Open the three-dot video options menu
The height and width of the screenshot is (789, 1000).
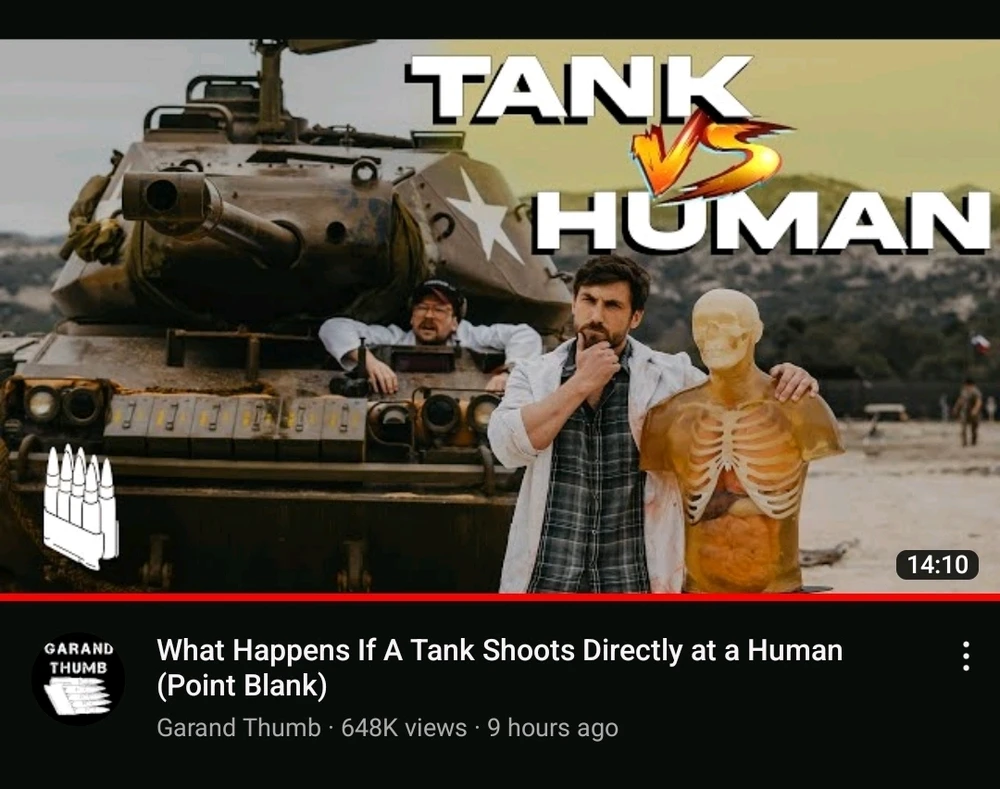point(966,656)
